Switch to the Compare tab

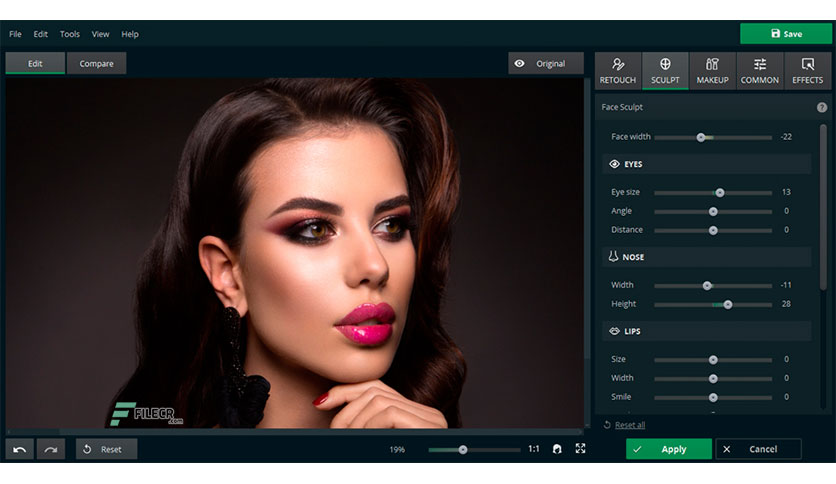[x=97, y=63]
